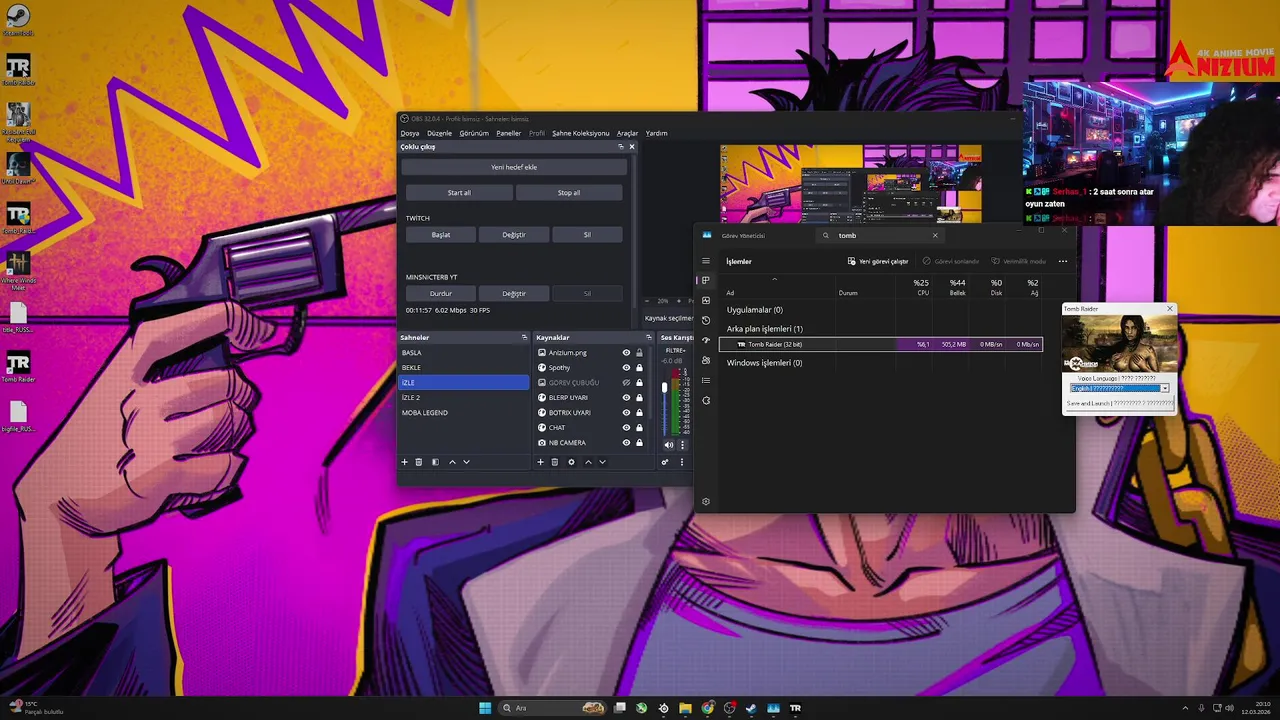This screenshot has width=1280, height=720.
Task: Undock the Çoklu çıkış panel
Action: coord(620,147)
